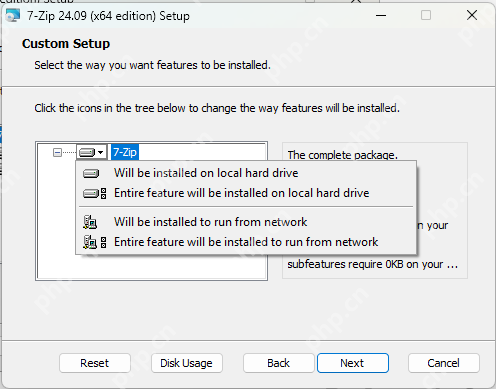The image size is (496, 389).
Task: Open Disk Usage dialog
Action: (x=187, y=363)
